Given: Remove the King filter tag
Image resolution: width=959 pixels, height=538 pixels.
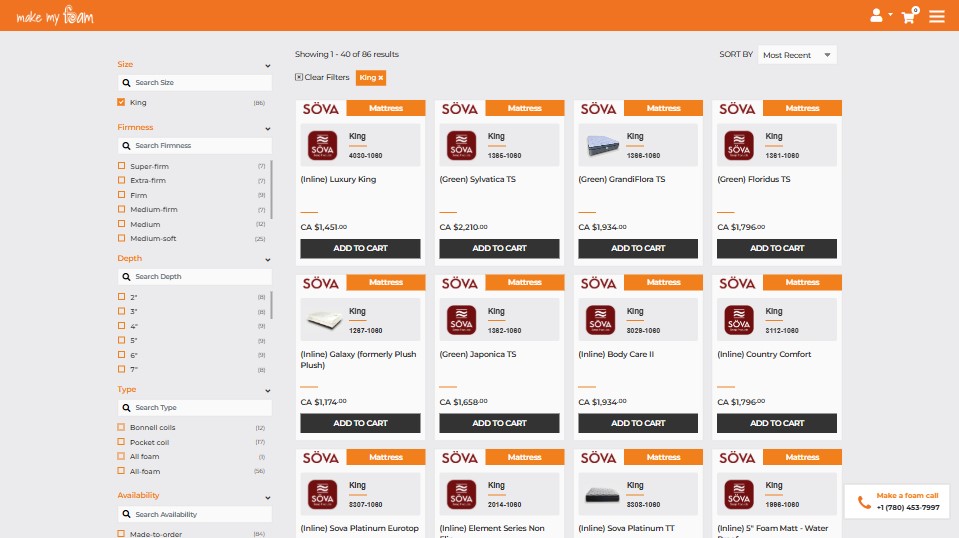Looking at the screenshot, I should pyautogui.click(x=381, y=77).
